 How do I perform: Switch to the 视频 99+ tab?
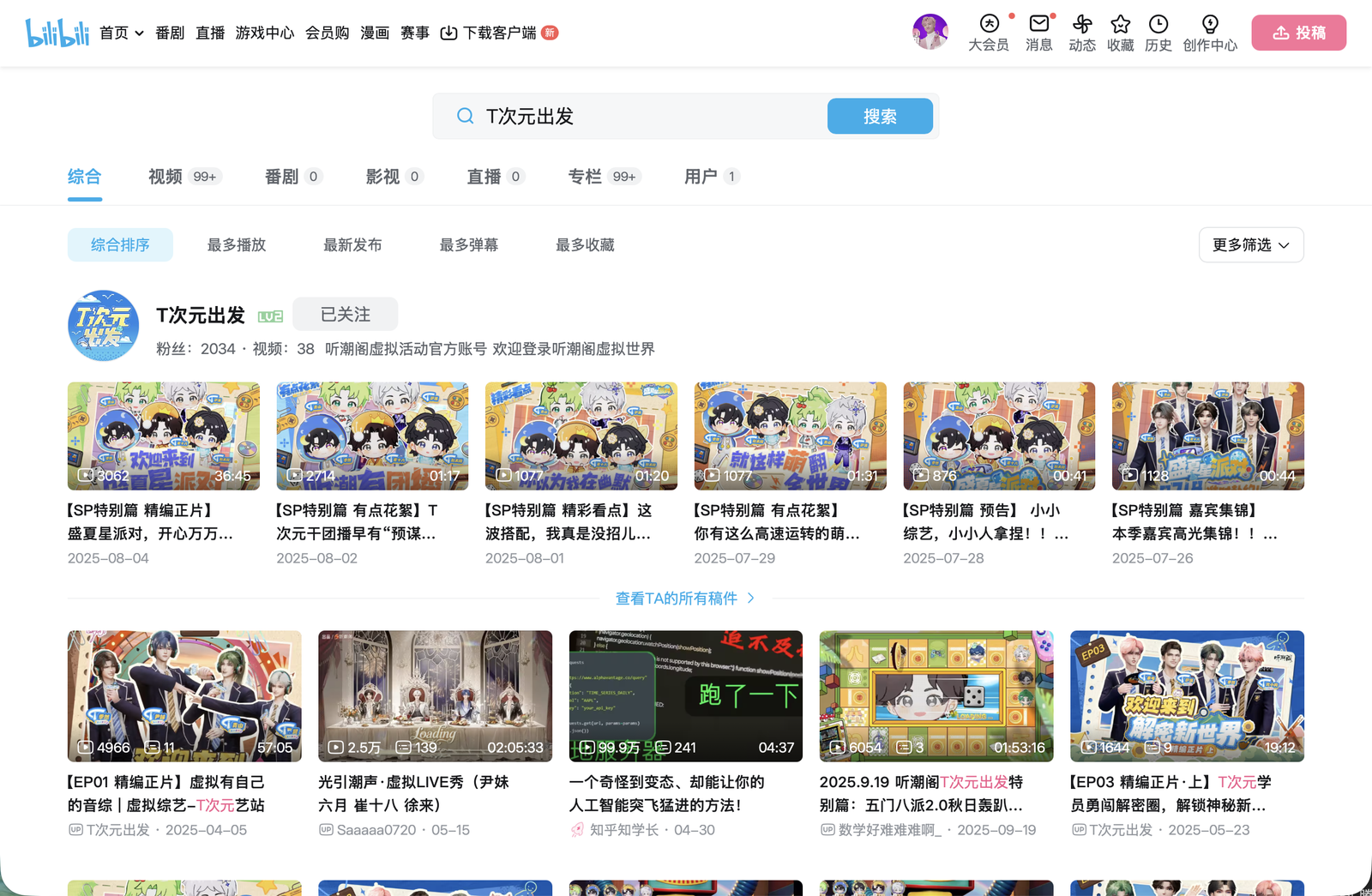tap(184, 177)
